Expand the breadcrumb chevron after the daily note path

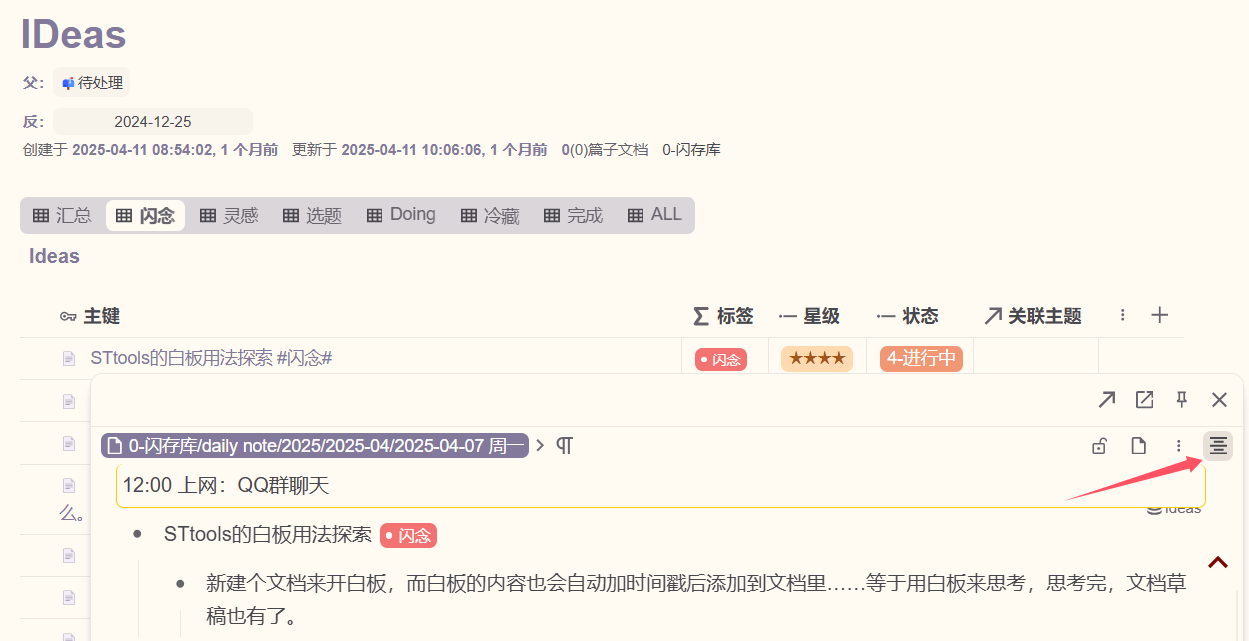(x=540, y=446)
